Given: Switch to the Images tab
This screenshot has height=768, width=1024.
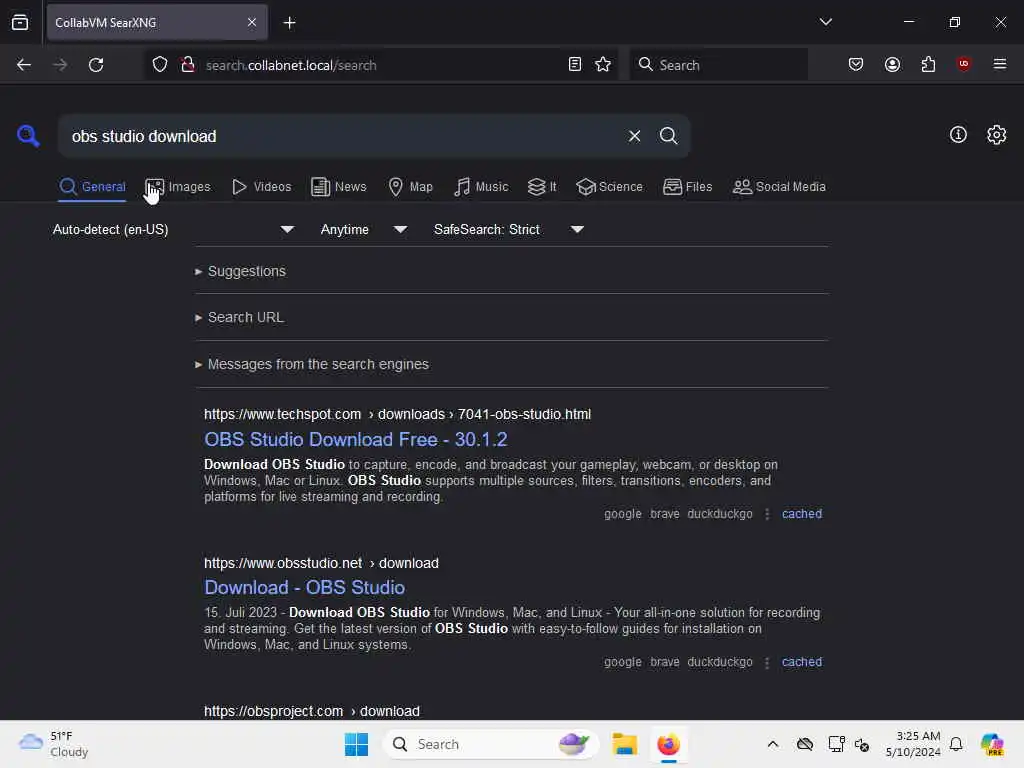Looking at the screenshot, I should click(178, 187).
